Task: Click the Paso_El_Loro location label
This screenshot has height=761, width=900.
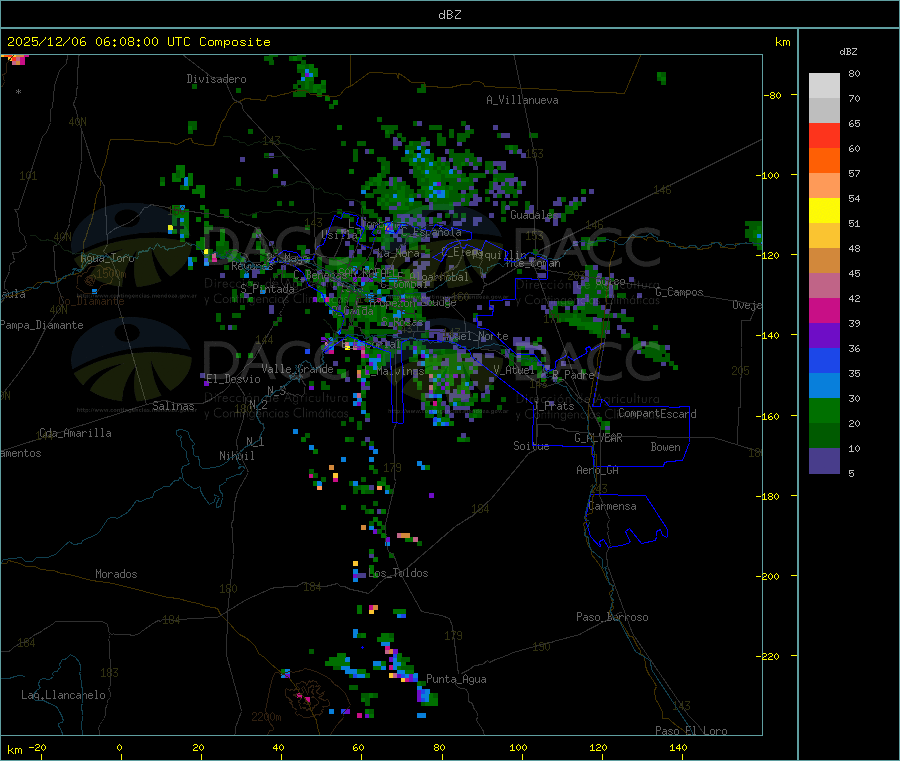Action: [691, 731]
